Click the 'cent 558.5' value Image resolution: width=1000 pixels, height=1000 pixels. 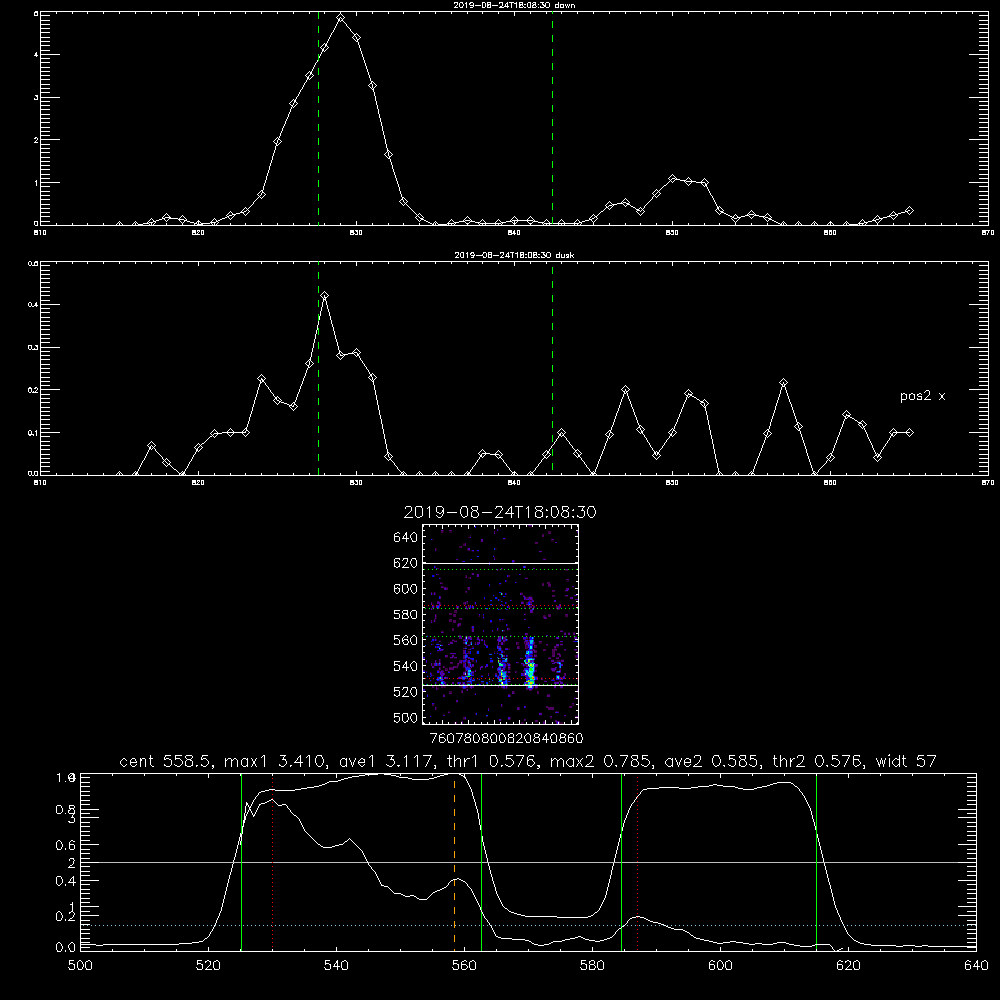166,761
